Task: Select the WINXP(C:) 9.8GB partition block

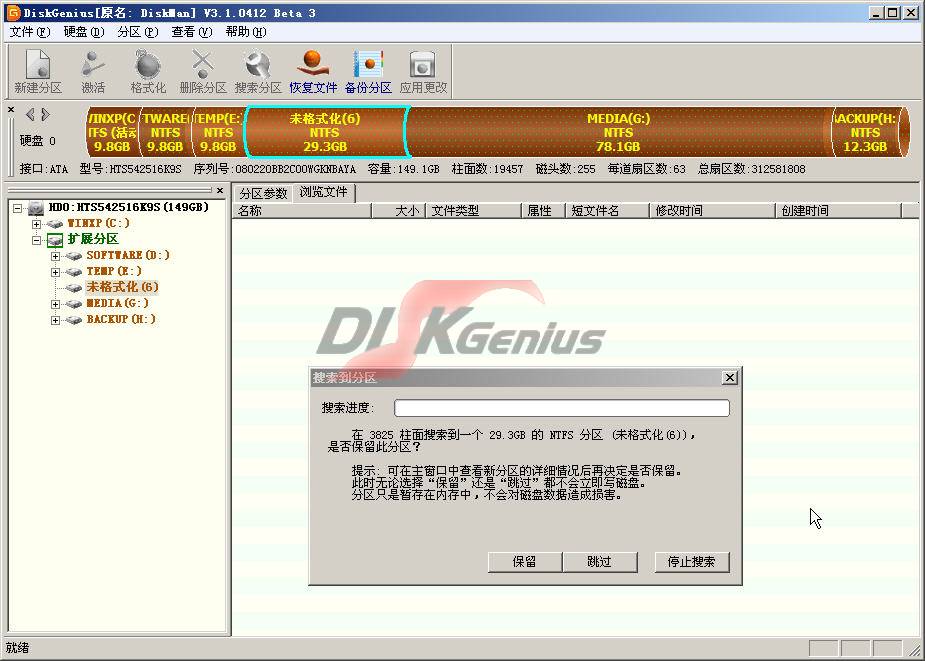Action: pos(113,132)
